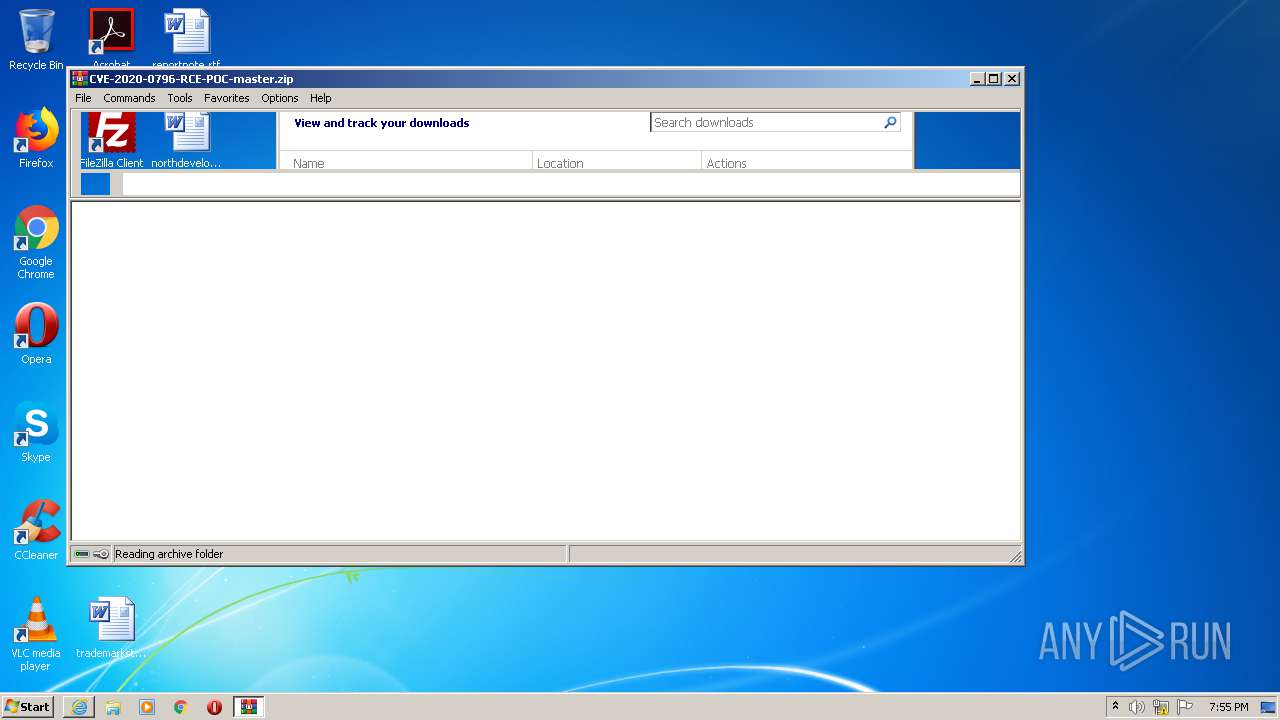Select the Skype desktop shortcut
The image size is (1280, 720).
(x=36, y=432)
